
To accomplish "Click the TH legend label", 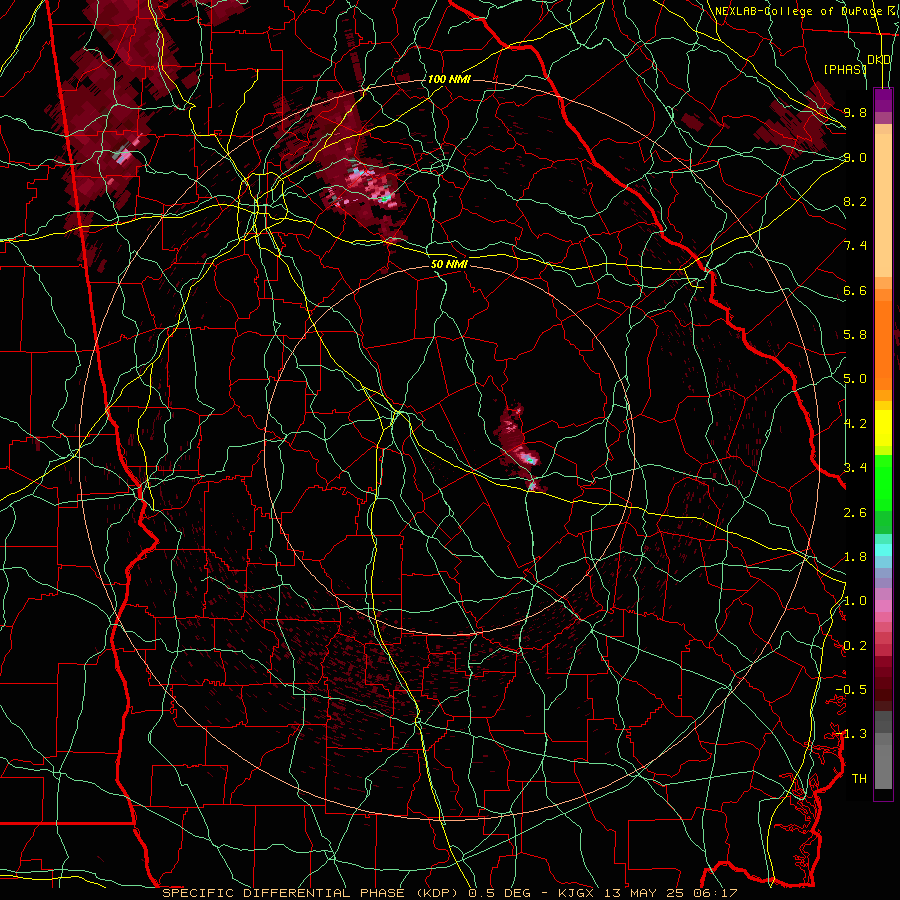I will (x=859, y=779).
